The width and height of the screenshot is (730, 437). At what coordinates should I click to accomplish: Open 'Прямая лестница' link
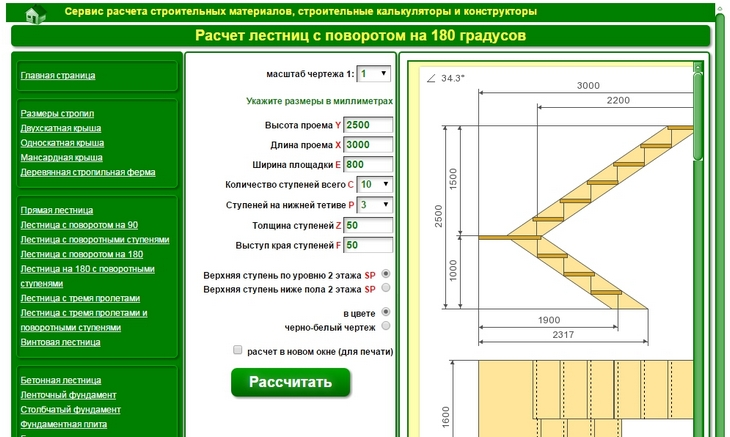click(x=56, y=210)
